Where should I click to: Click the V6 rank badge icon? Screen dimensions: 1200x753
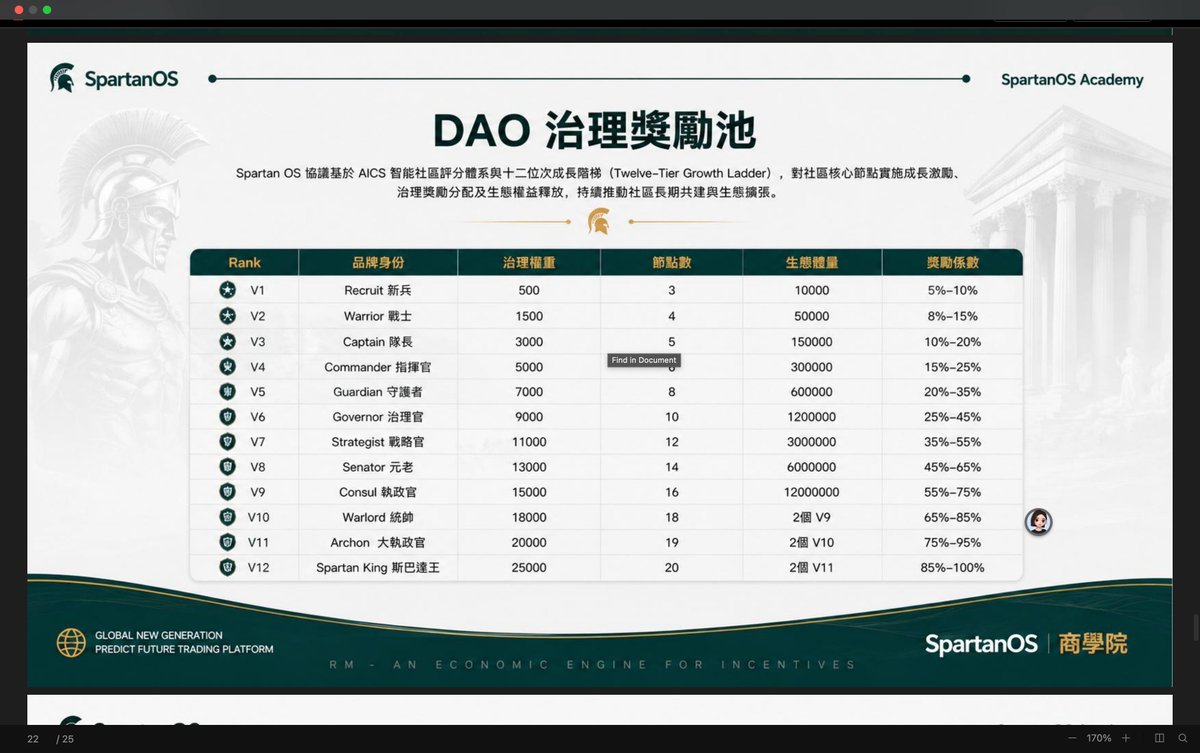pyautogui.click(x=228, y=417)
